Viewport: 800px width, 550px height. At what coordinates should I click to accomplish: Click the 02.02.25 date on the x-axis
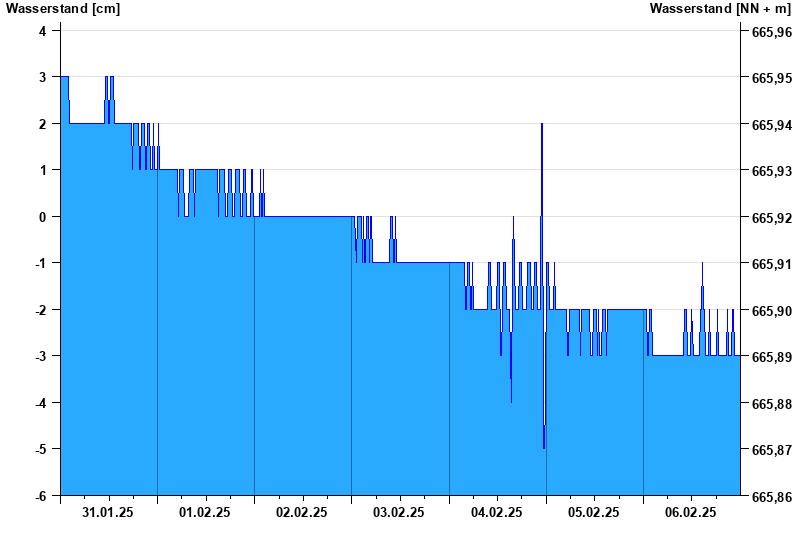pos(302,512)
